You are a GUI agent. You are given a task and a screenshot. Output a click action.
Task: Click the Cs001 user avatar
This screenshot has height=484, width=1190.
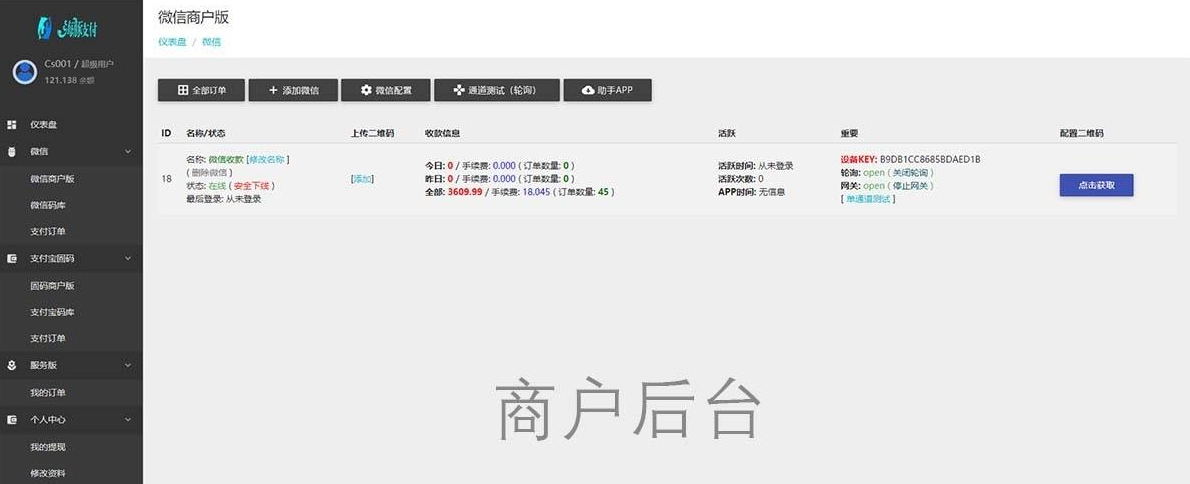click(24, 71)
